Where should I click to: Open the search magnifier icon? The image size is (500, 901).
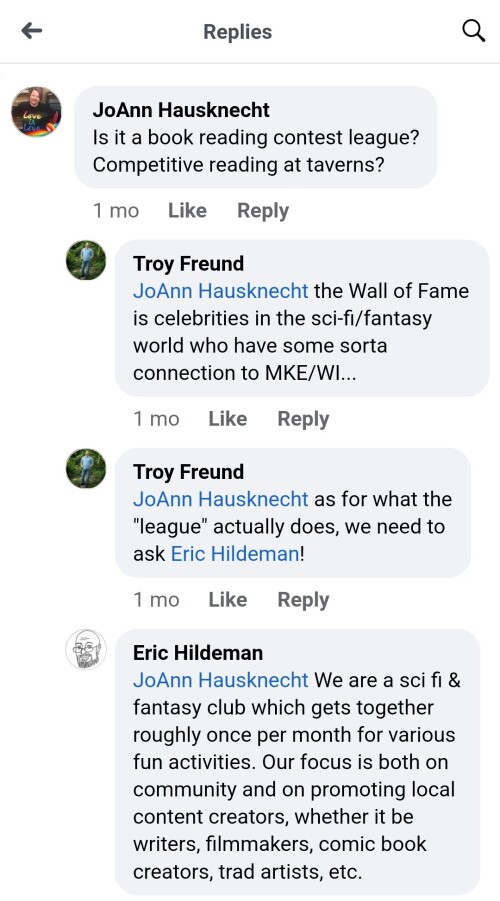pos(474,31)
